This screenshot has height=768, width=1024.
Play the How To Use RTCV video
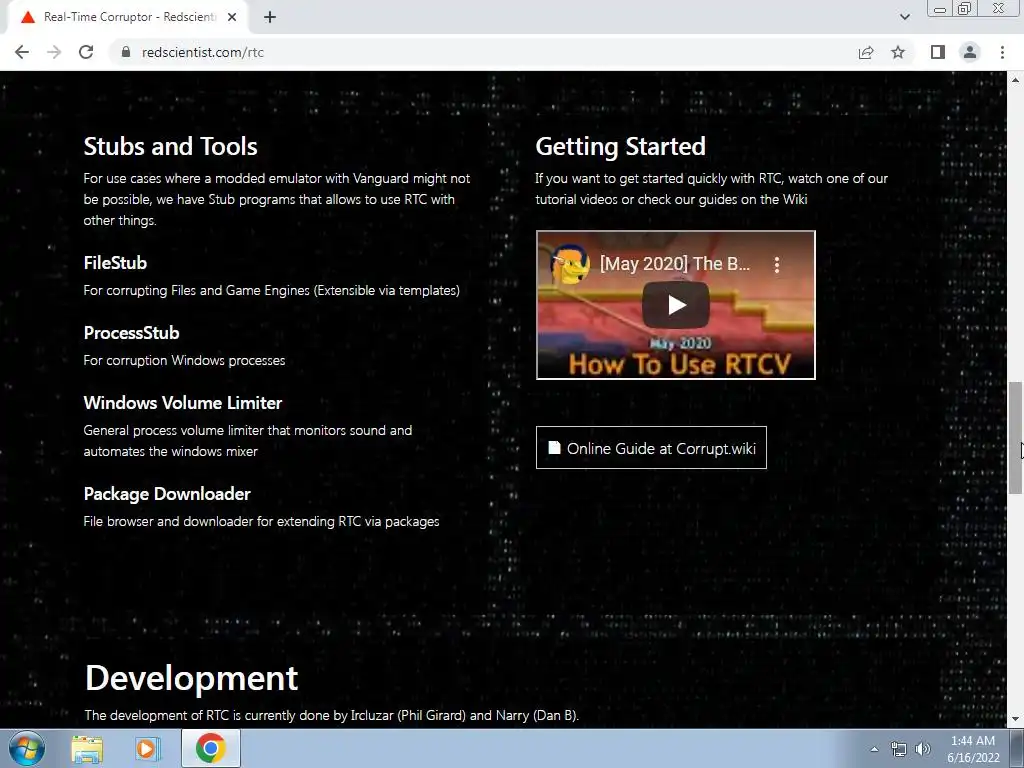click(x=676, y=305)
